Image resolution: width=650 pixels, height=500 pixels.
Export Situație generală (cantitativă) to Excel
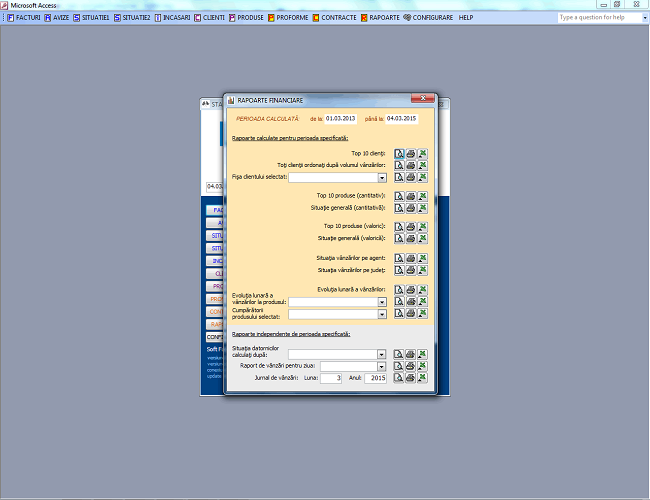coord(422,208)
